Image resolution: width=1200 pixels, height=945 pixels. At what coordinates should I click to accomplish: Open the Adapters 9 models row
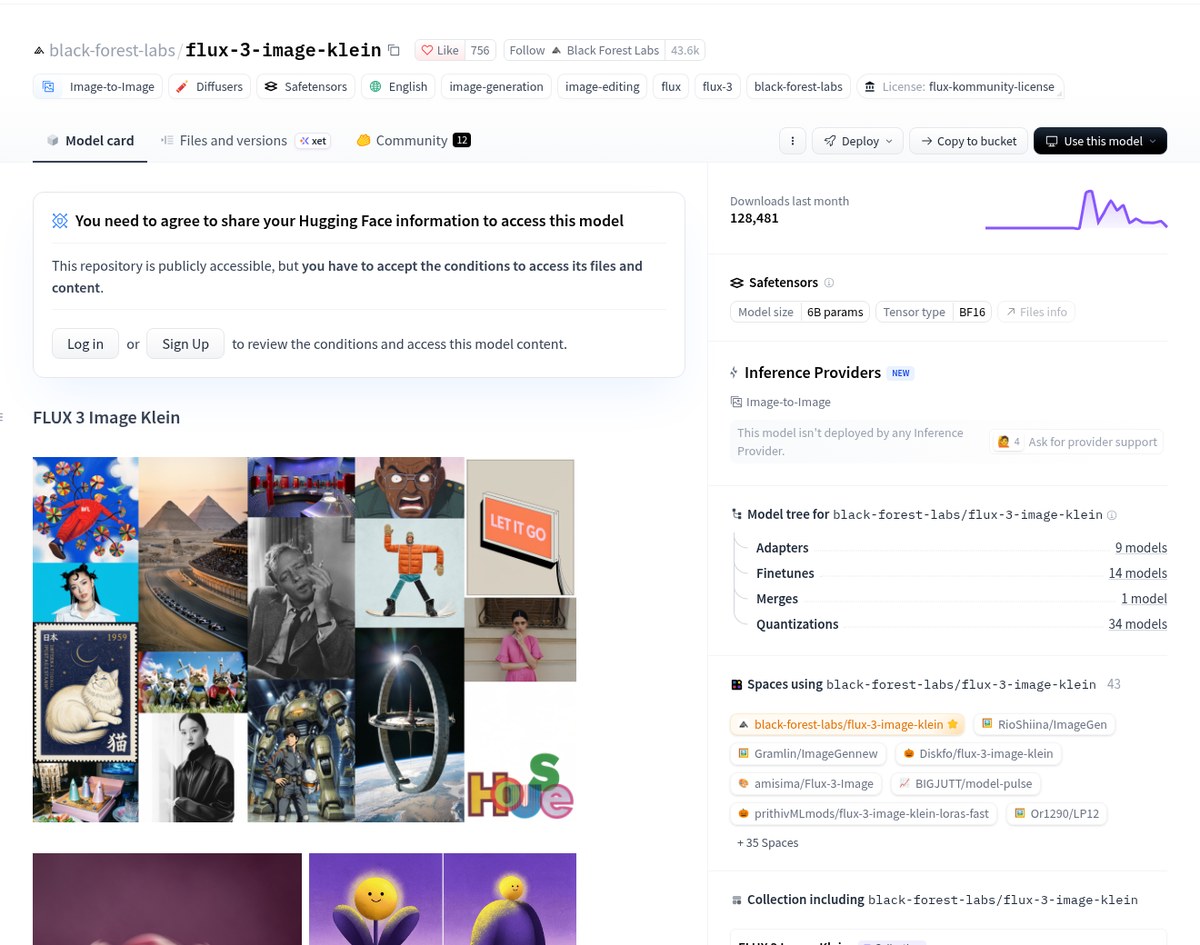click(x=961, y=548)
